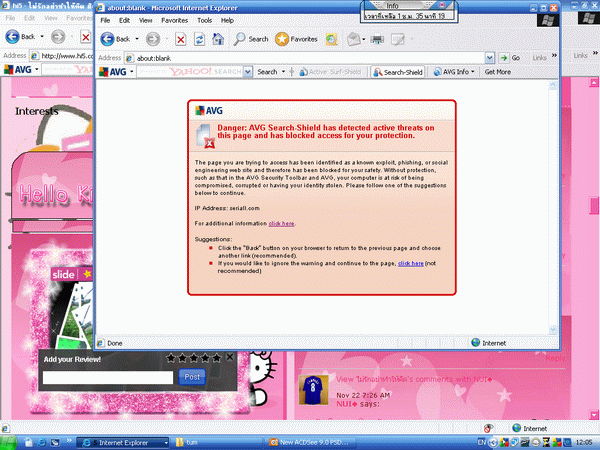
Task: Open the Favorites menu
Action: [x=174, y=20]
